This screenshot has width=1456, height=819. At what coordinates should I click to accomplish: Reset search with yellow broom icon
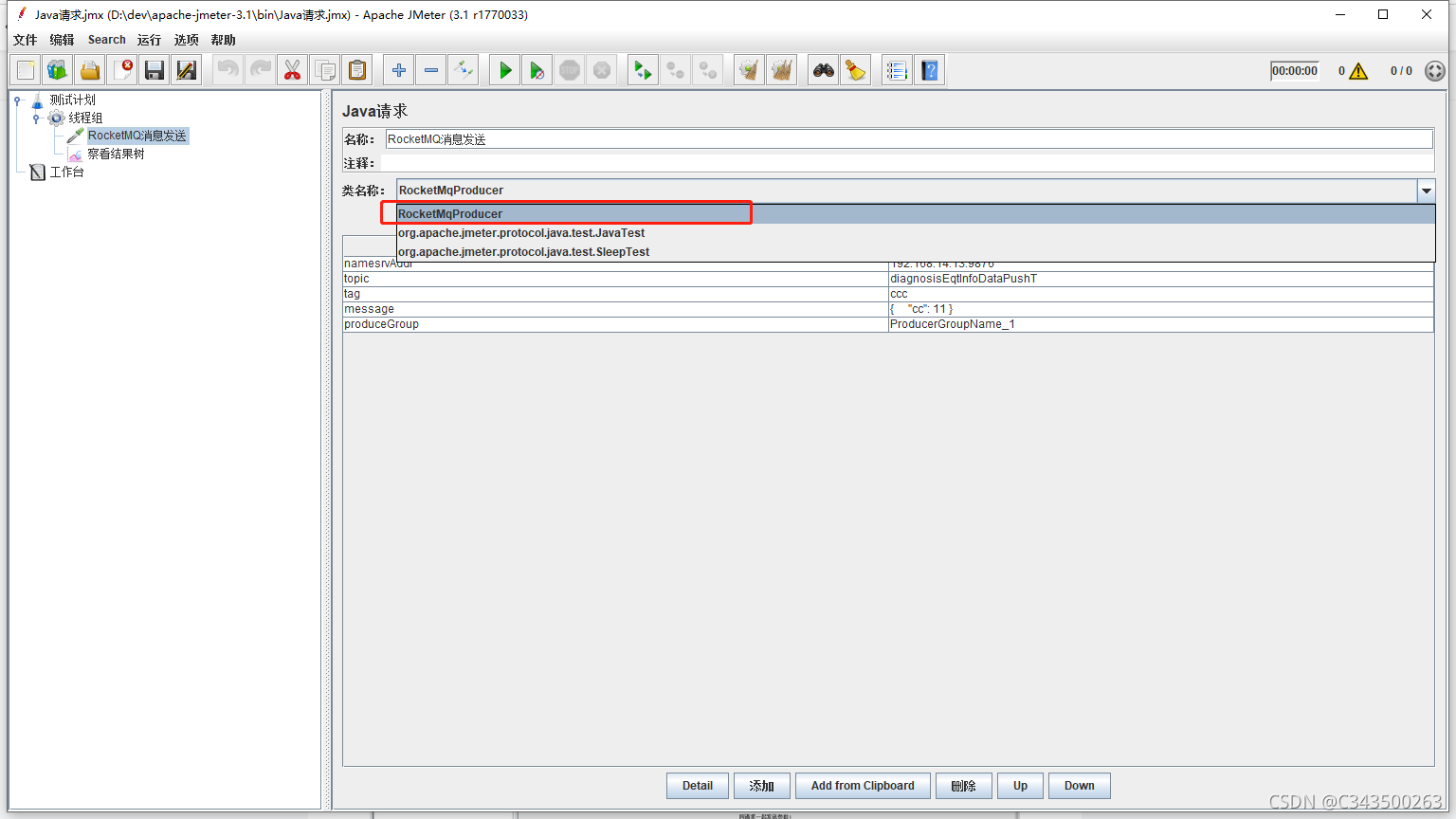click(x=856, y=70)
